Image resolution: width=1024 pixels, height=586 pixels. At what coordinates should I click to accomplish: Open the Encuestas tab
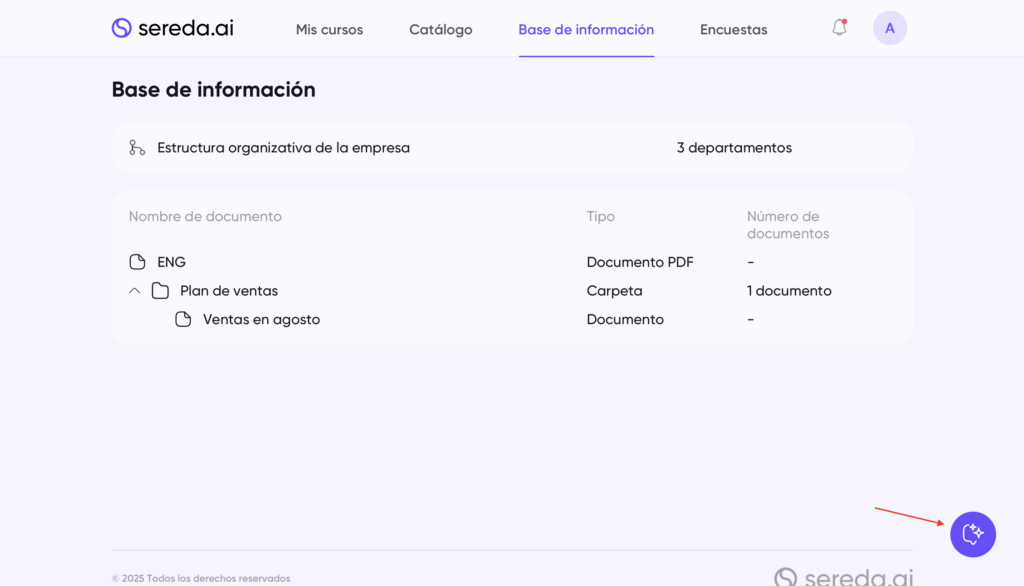[x=733, y=30]
